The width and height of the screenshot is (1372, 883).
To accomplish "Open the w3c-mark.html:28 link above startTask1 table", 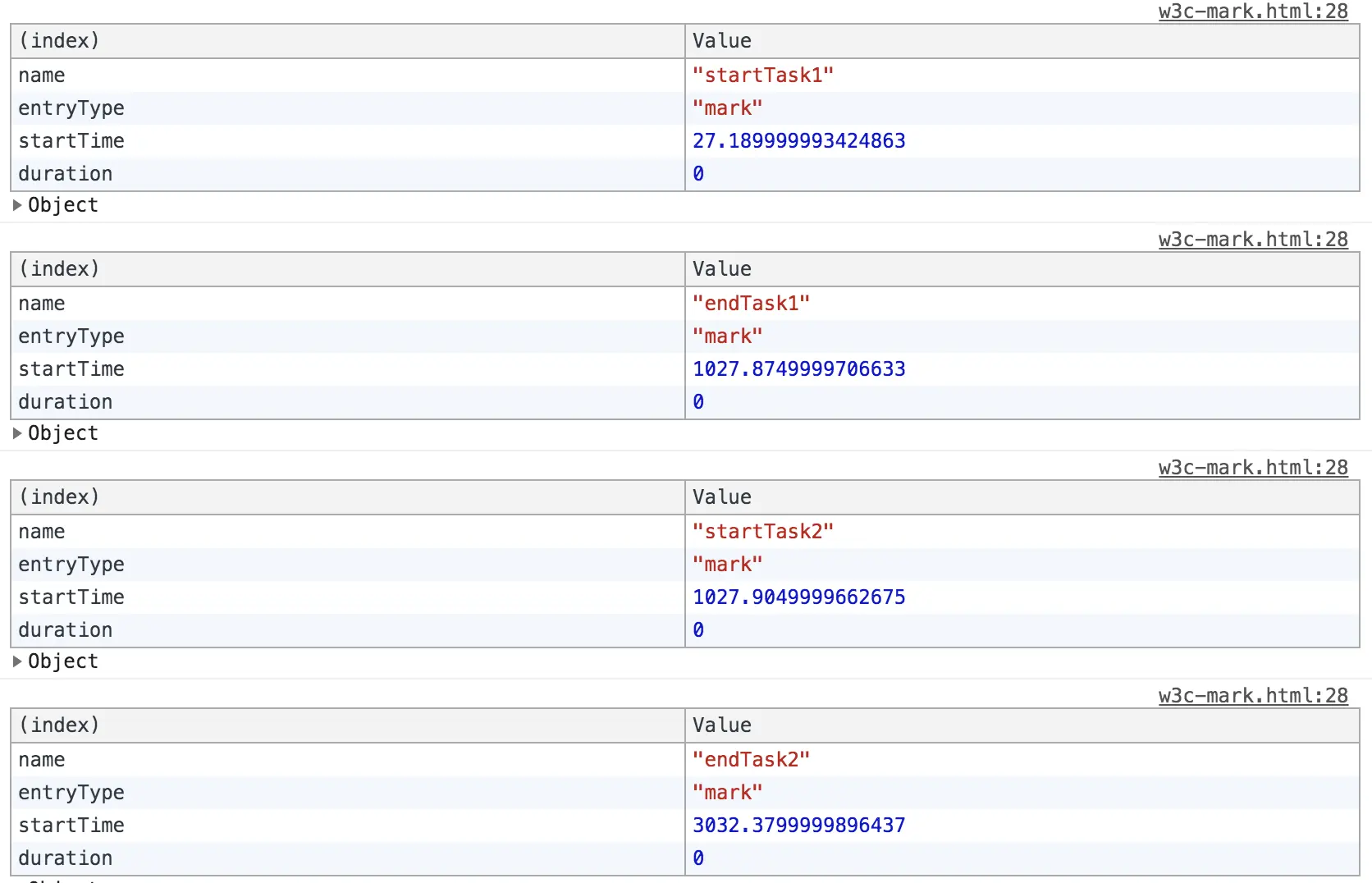I will pyautogui.click(x=1252, y=11).
